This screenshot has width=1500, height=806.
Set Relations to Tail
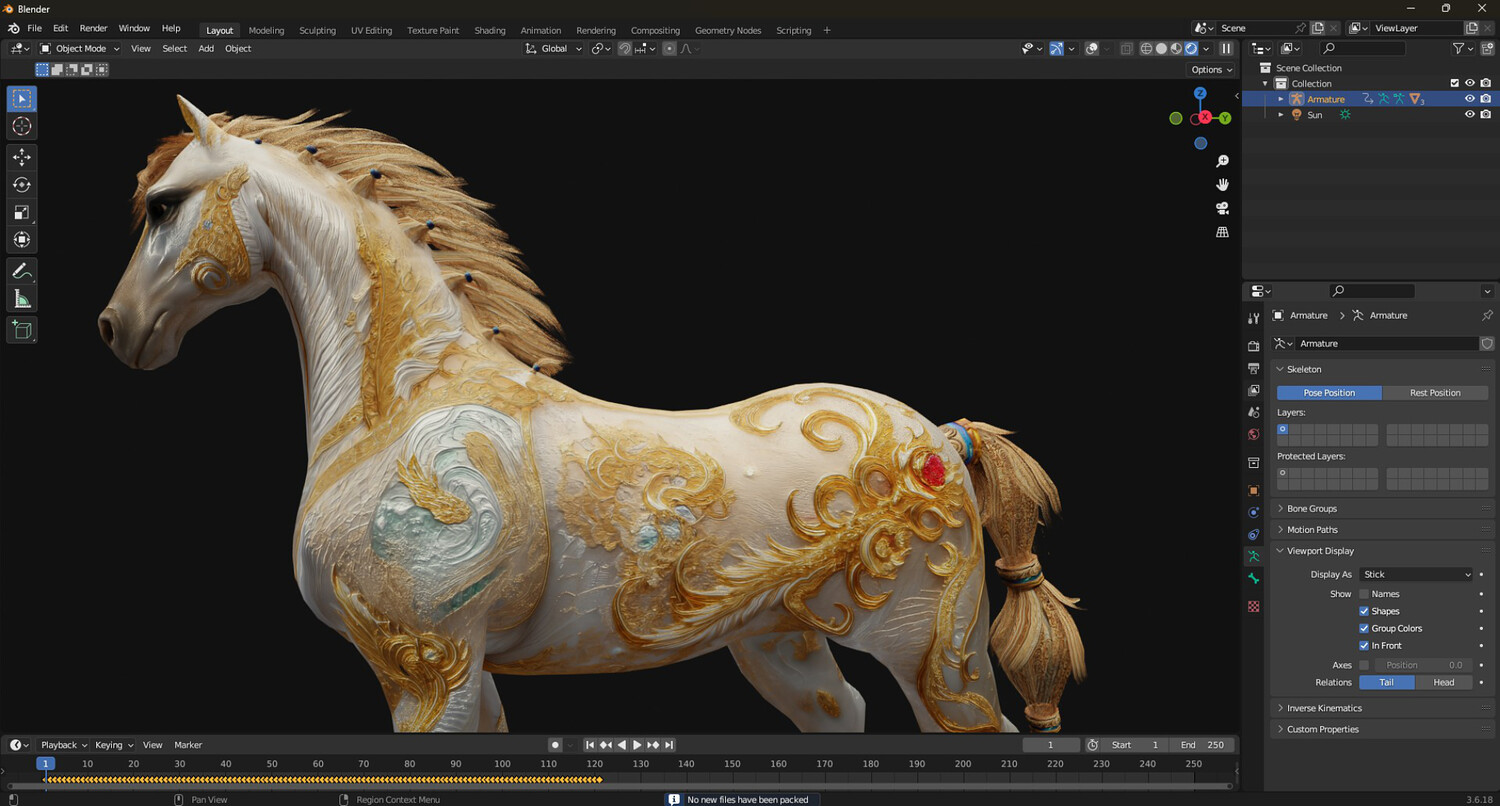tap(1387, 682)
